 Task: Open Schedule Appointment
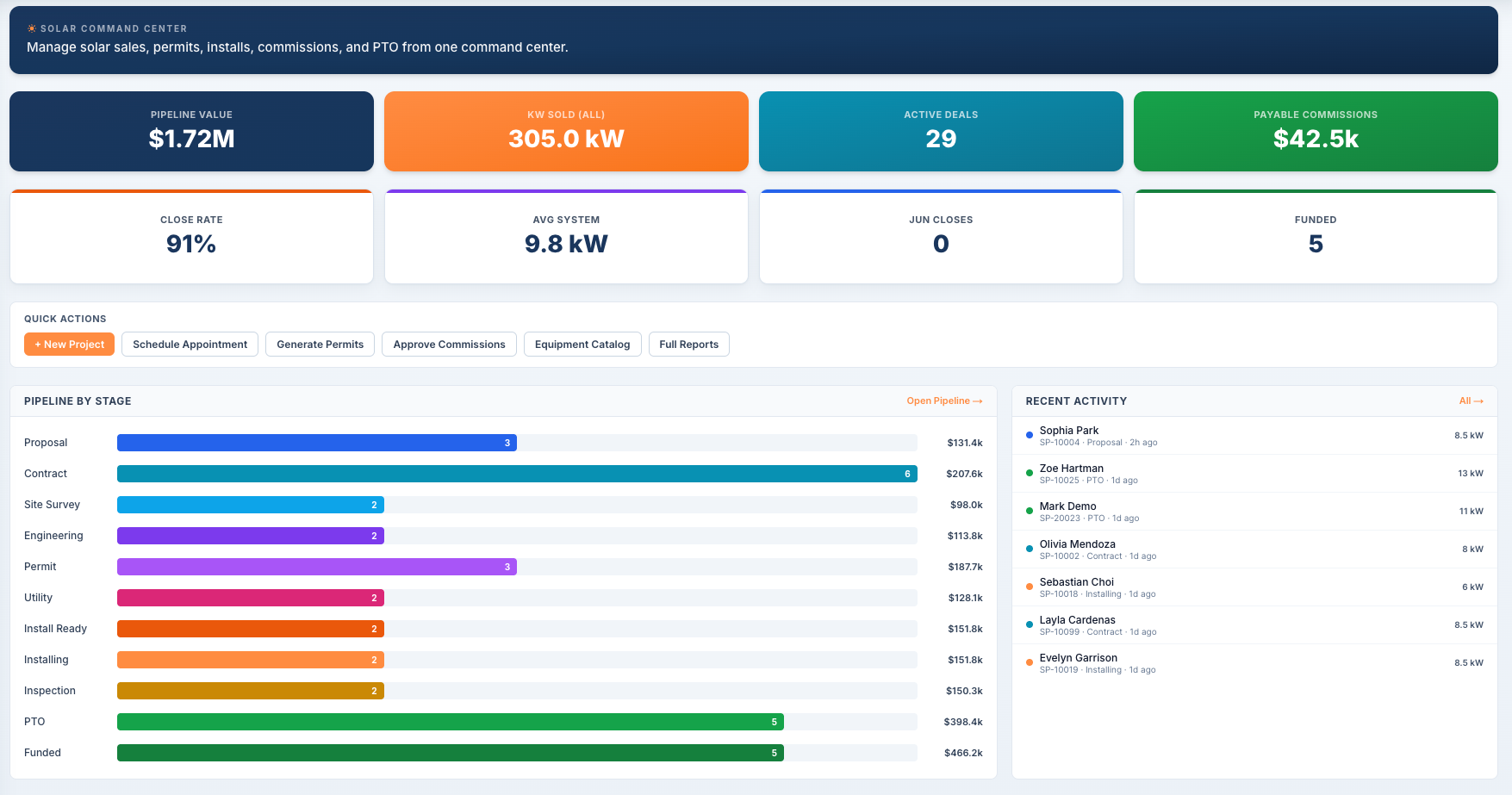tap(190, 345)
